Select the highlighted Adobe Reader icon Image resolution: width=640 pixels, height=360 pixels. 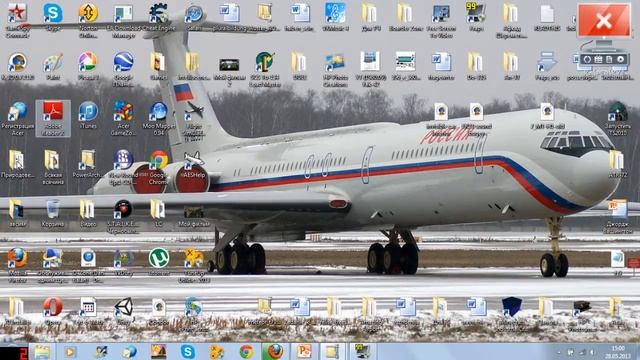click(x=53, y=118)
